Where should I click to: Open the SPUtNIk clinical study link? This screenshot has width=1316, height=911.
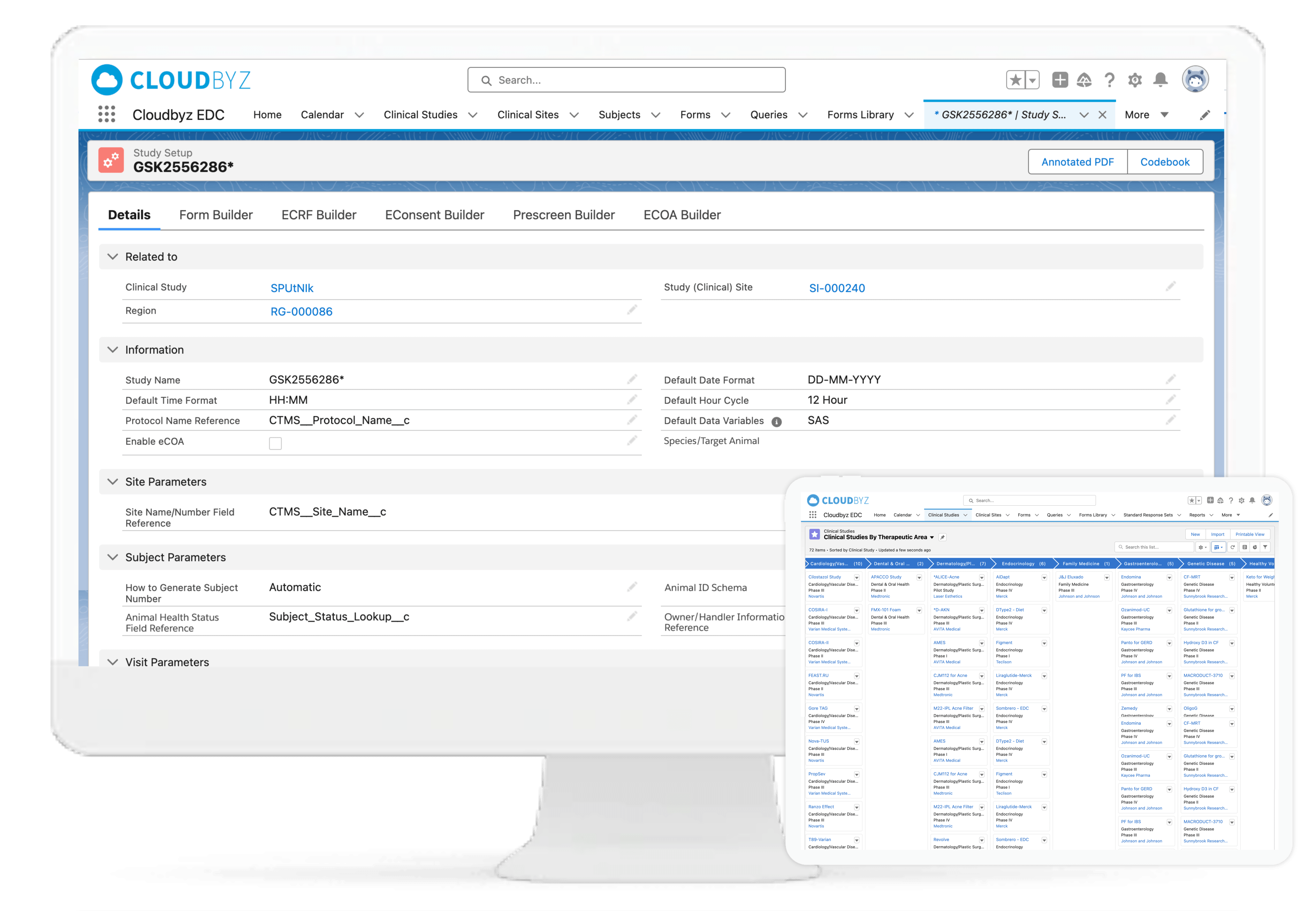(292, 288)
